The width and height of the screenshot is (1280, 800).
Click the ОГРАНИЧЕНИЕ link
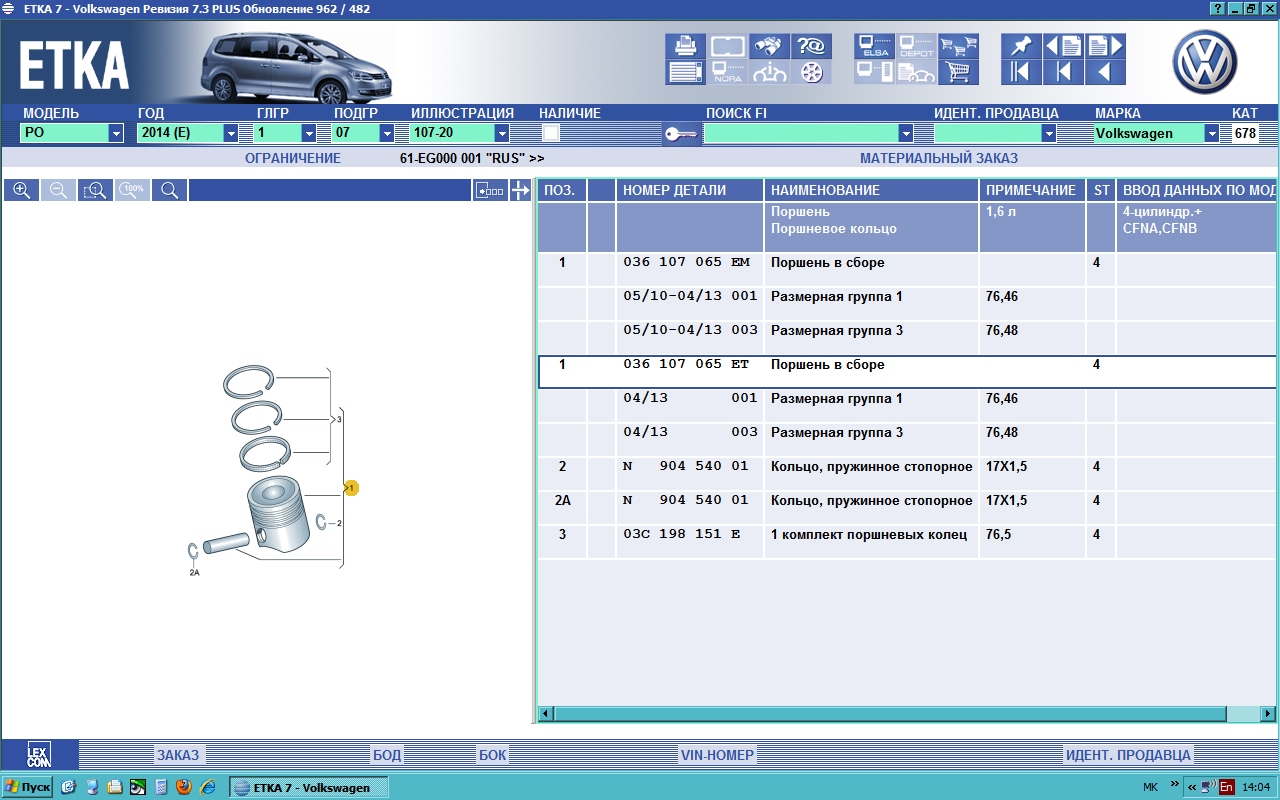coord(292,158)
